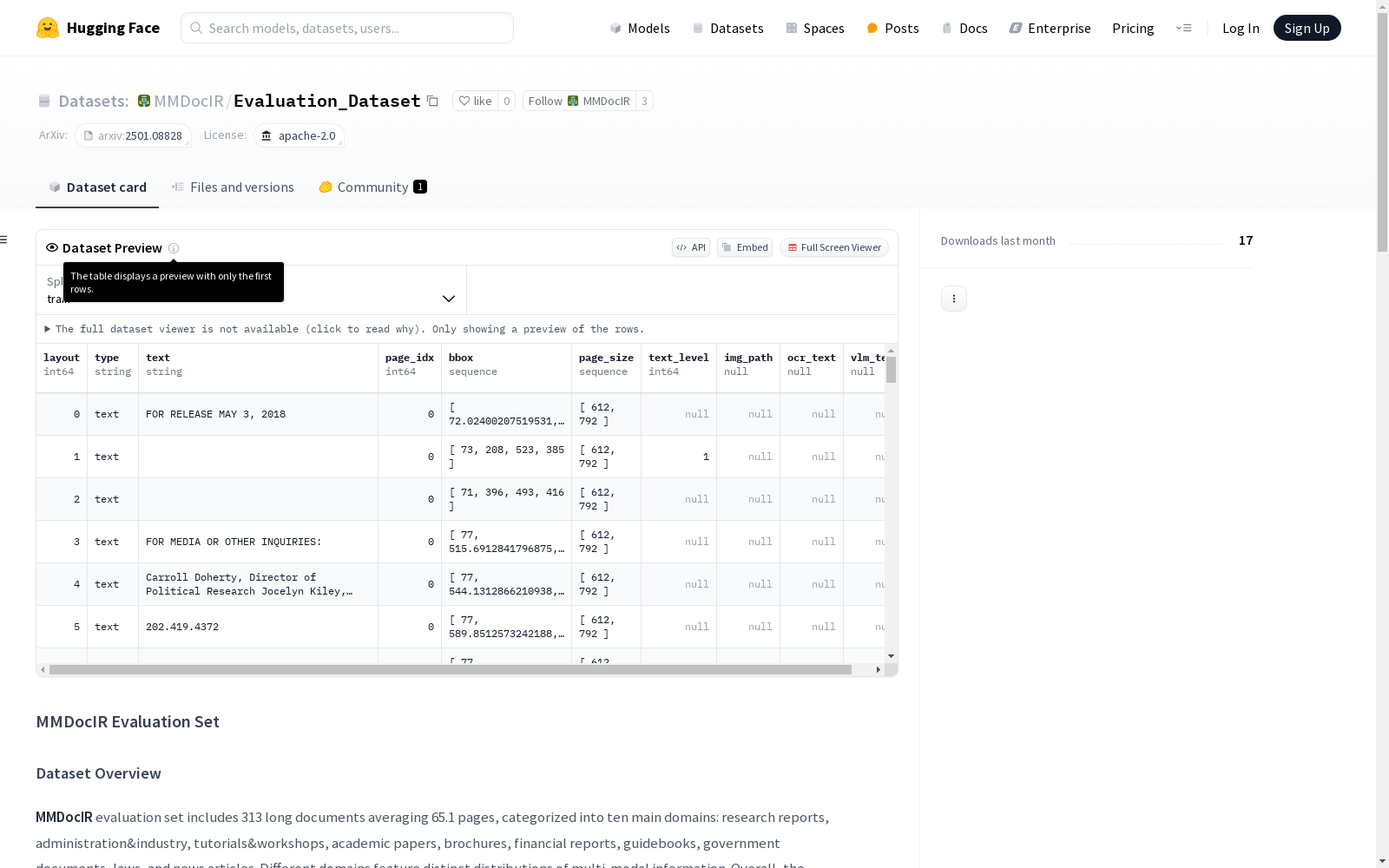Go to Models page
Viewport: 1389px width, 868px height.
[640, 28]
